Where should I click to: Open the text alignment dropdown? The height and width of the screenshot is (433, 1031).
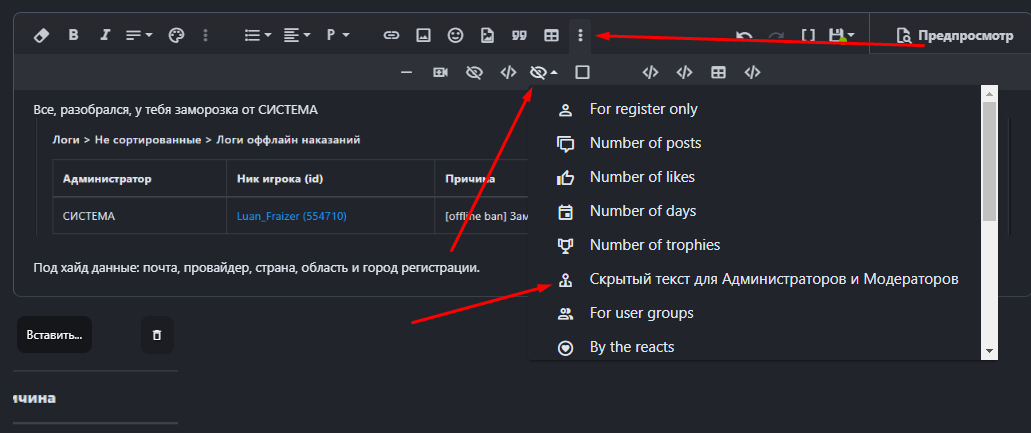pos(296,35)
